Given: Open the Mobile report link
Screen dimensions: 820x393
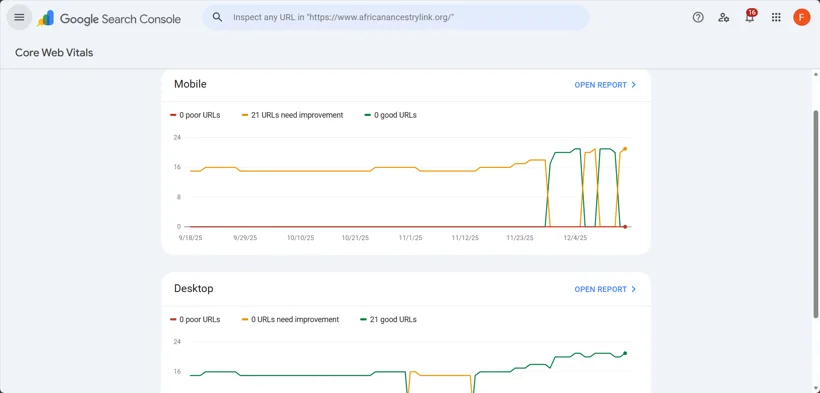Looking at the screenshot, I should pos(605,85).
